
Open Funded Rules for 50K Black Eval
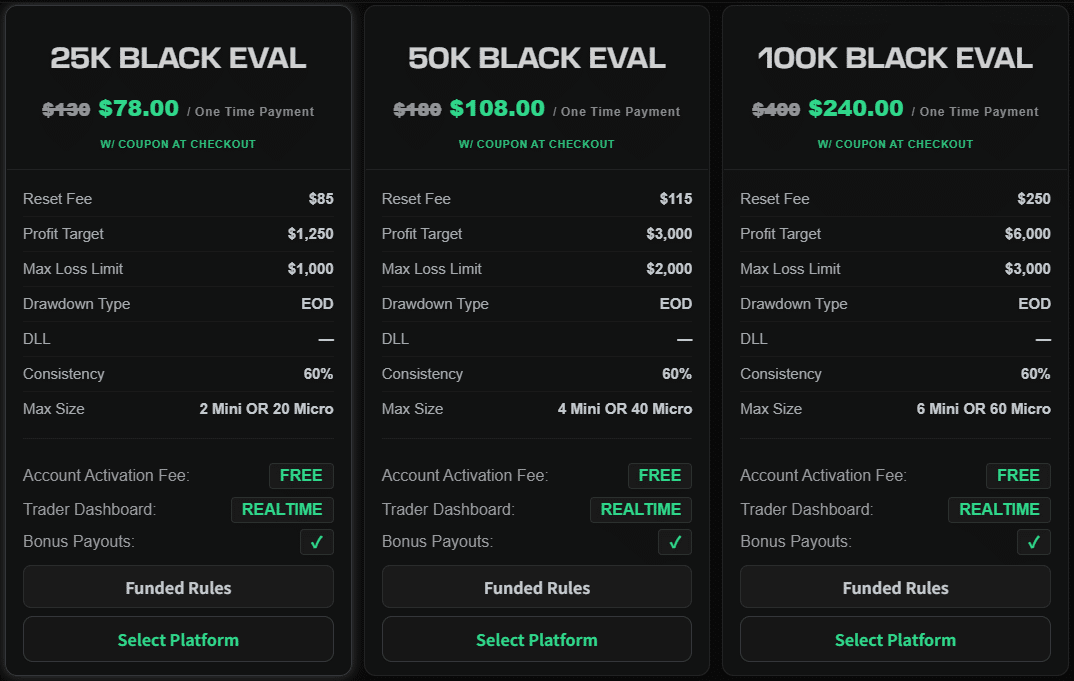pos(536,588)
